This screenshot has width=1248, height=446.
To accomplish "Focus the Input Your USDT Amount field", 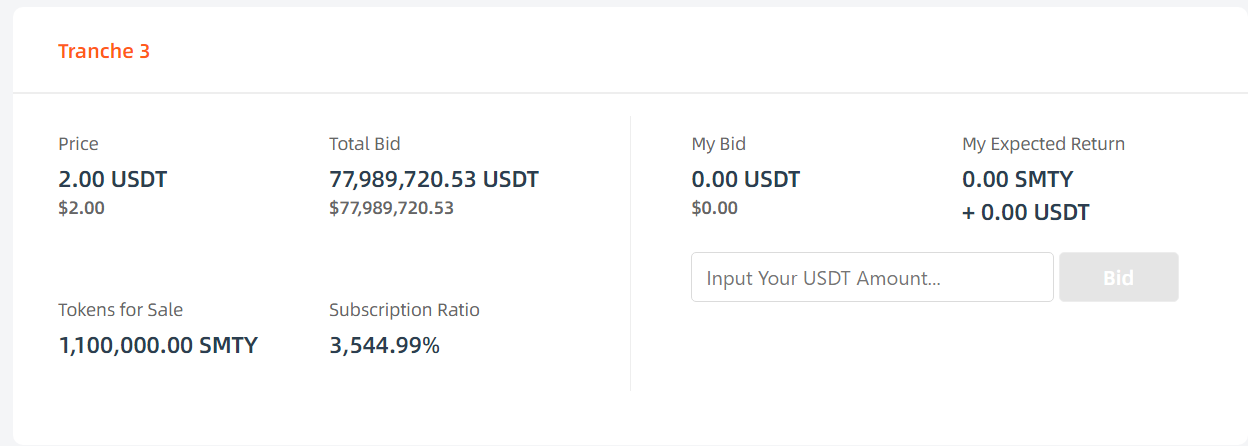I will [871, 277].
